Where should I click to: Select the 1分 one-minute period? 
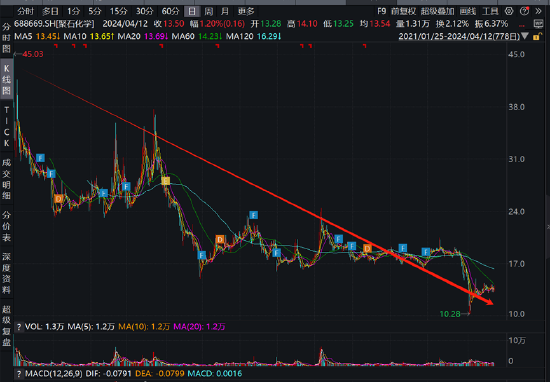coord(73,12)
